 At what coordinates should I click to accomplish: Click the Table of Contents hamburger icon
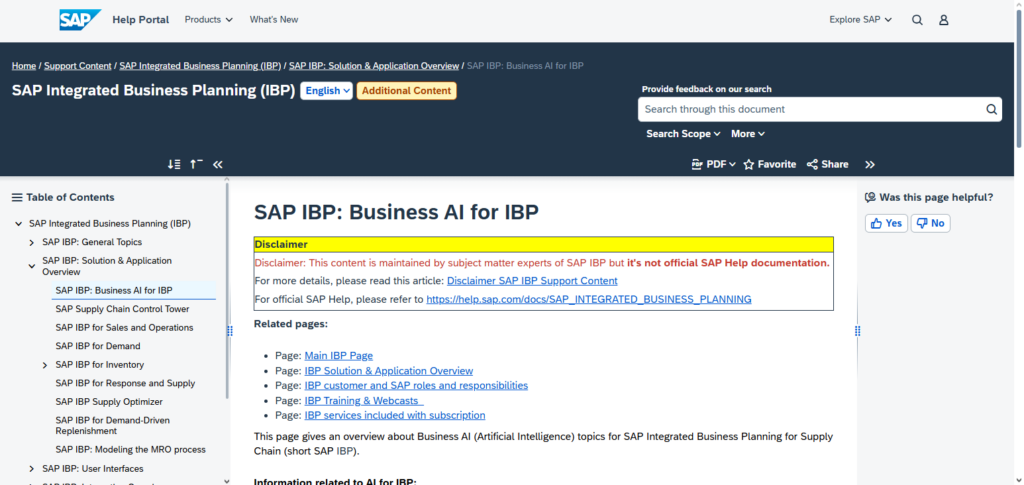point(17,197)
